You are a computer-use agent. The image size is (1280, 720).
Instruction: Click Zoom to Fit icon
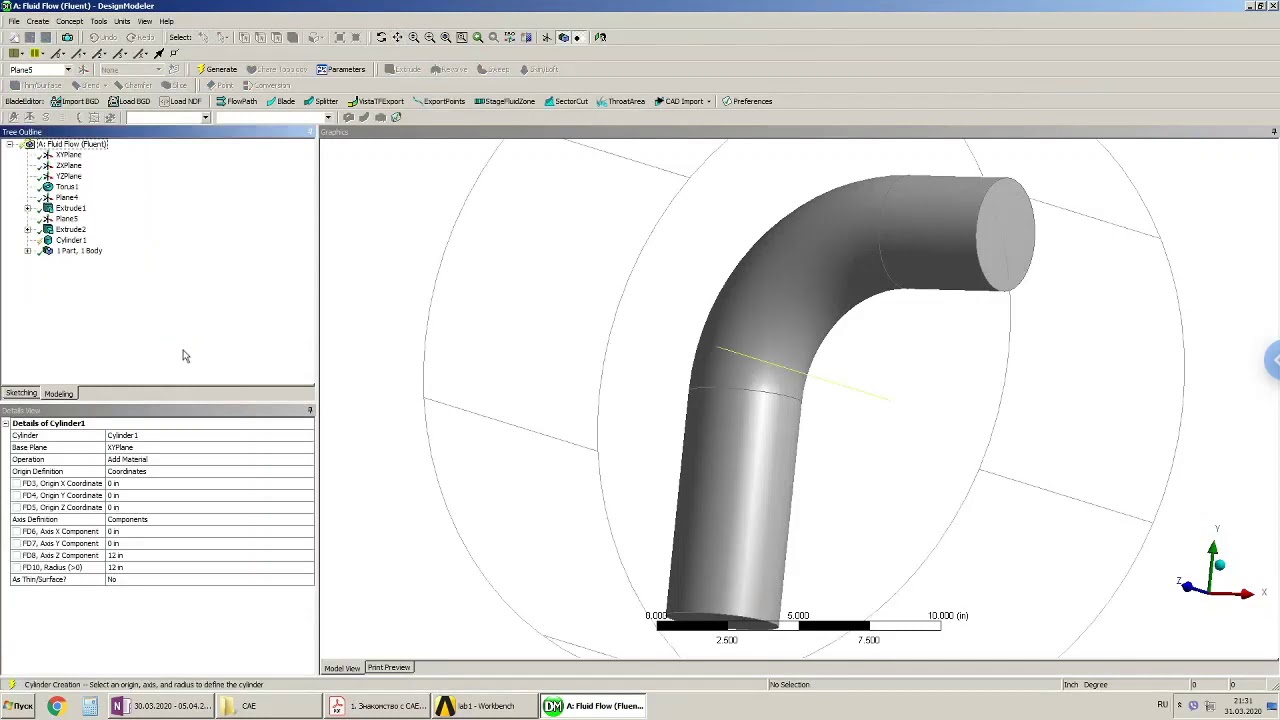click(x=461, y=37)
